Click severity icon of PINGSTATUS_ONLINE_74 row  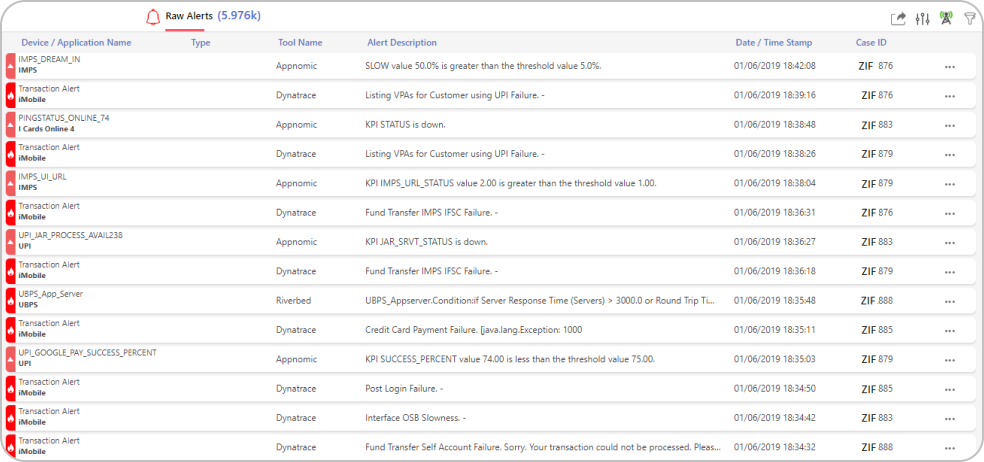[x=10, y=124]
